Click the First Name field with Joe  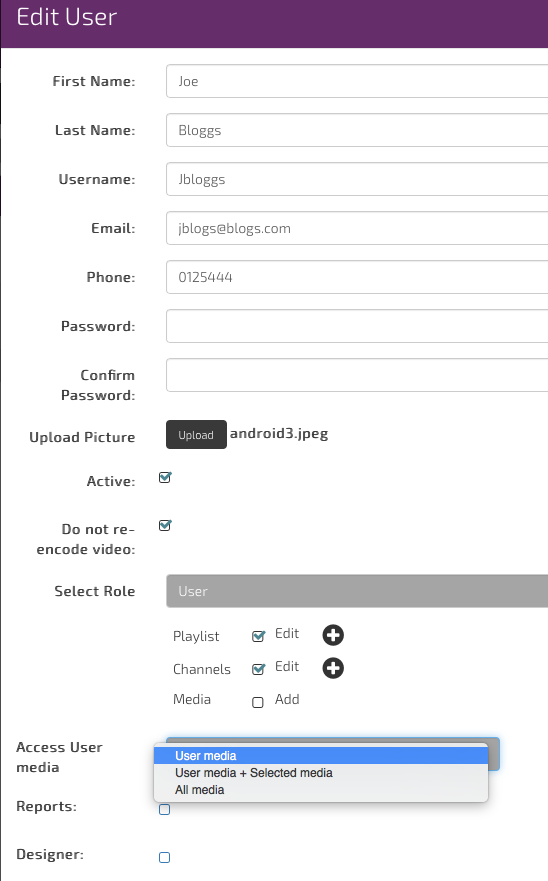click(357, 81)
